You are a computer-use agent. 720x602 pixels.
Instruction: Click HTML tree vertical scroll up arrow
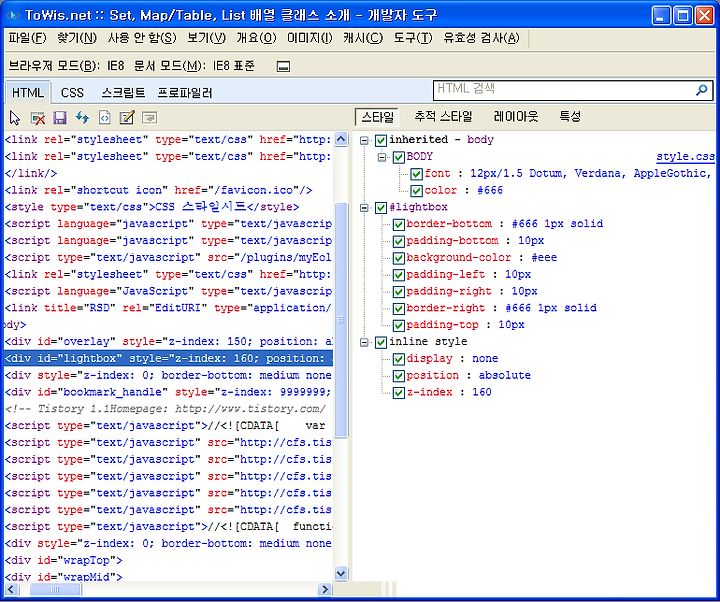[341, 139]
